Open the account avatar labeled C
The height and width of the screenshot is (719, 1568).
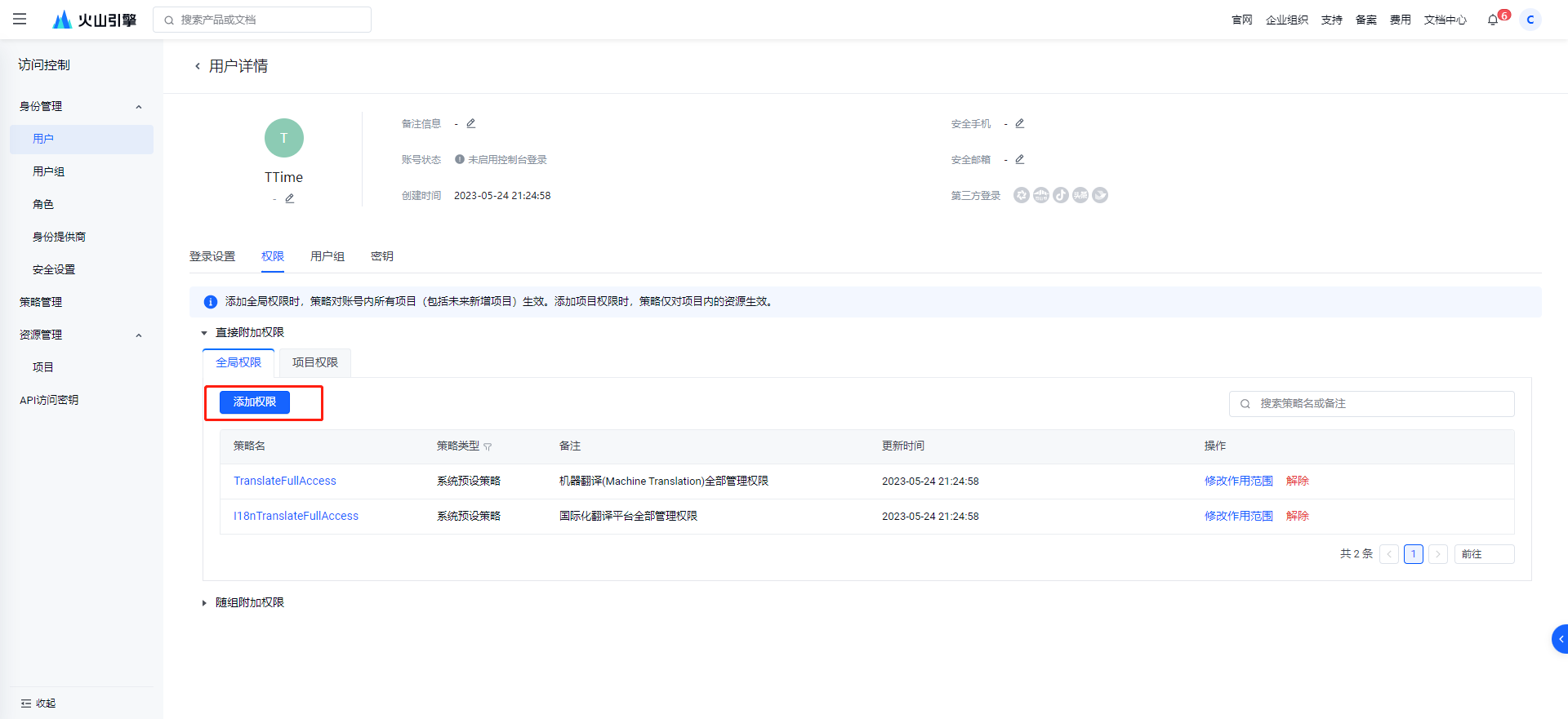click(1530, 20)
